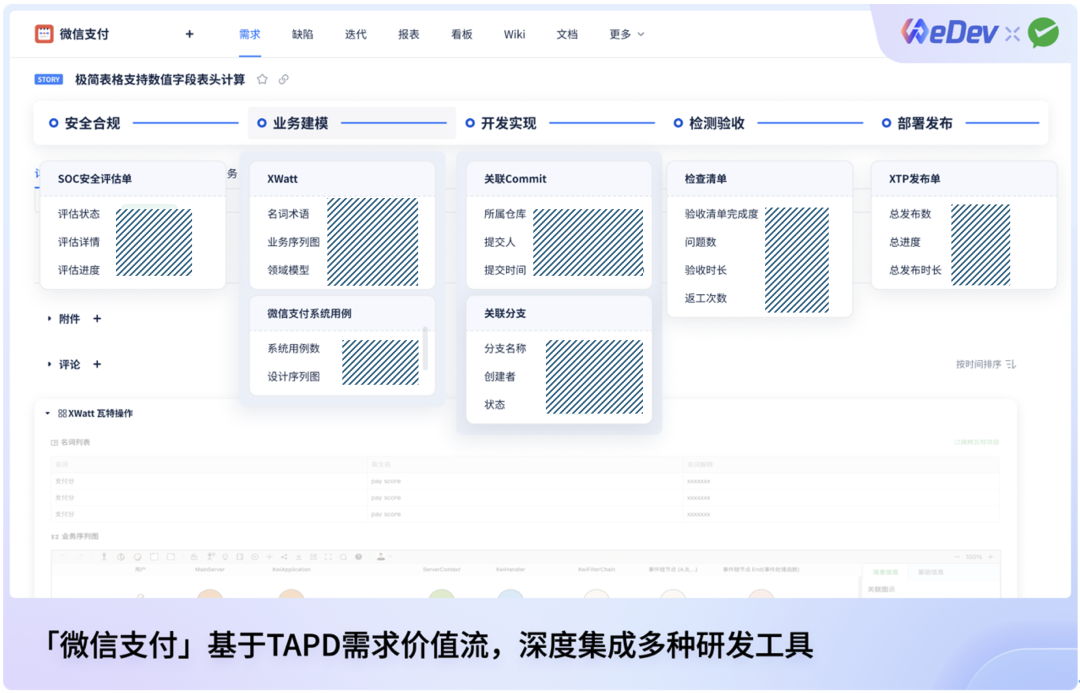The width and height of the screenshot is (1080, 693).
Task: Click the 总发布时长 field label
Action: tap(915, 270)
